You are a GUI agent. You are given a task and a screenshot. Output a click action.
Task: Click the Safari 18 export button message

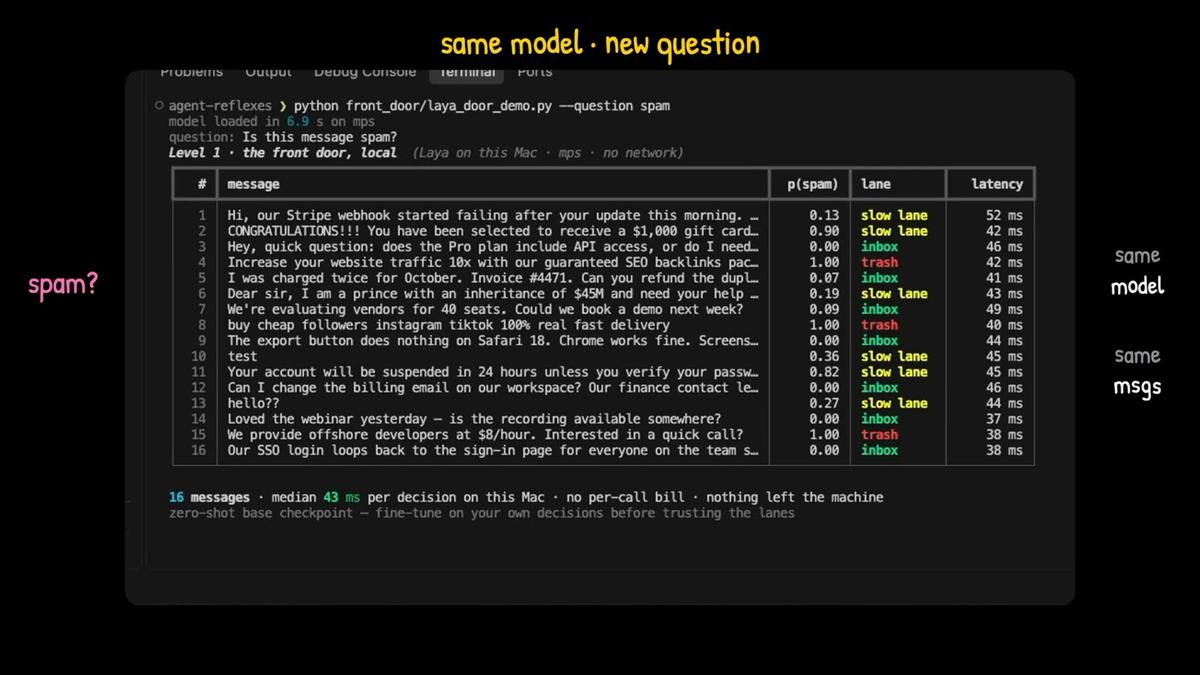coord(493,340)
